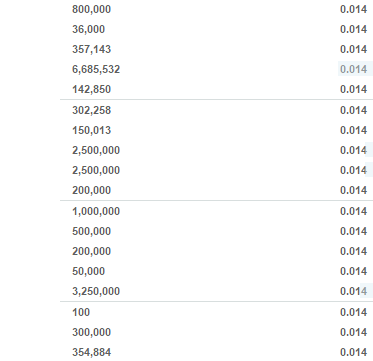Screen dimensions: 373x361
Task: Click the 0.014 price beside 354,884
Action: coord(354,352)
